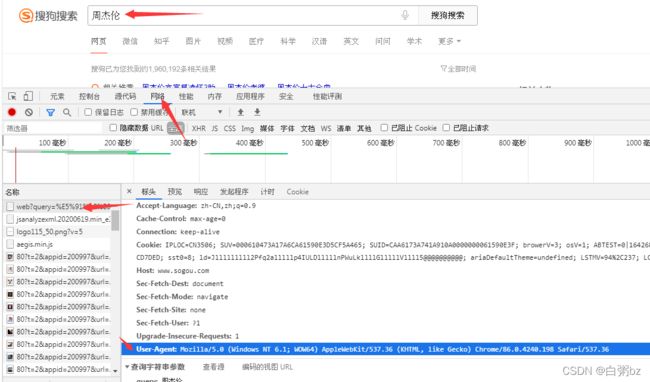Click the inspect element picker icon
650x382 pixels.
point(12,96)
